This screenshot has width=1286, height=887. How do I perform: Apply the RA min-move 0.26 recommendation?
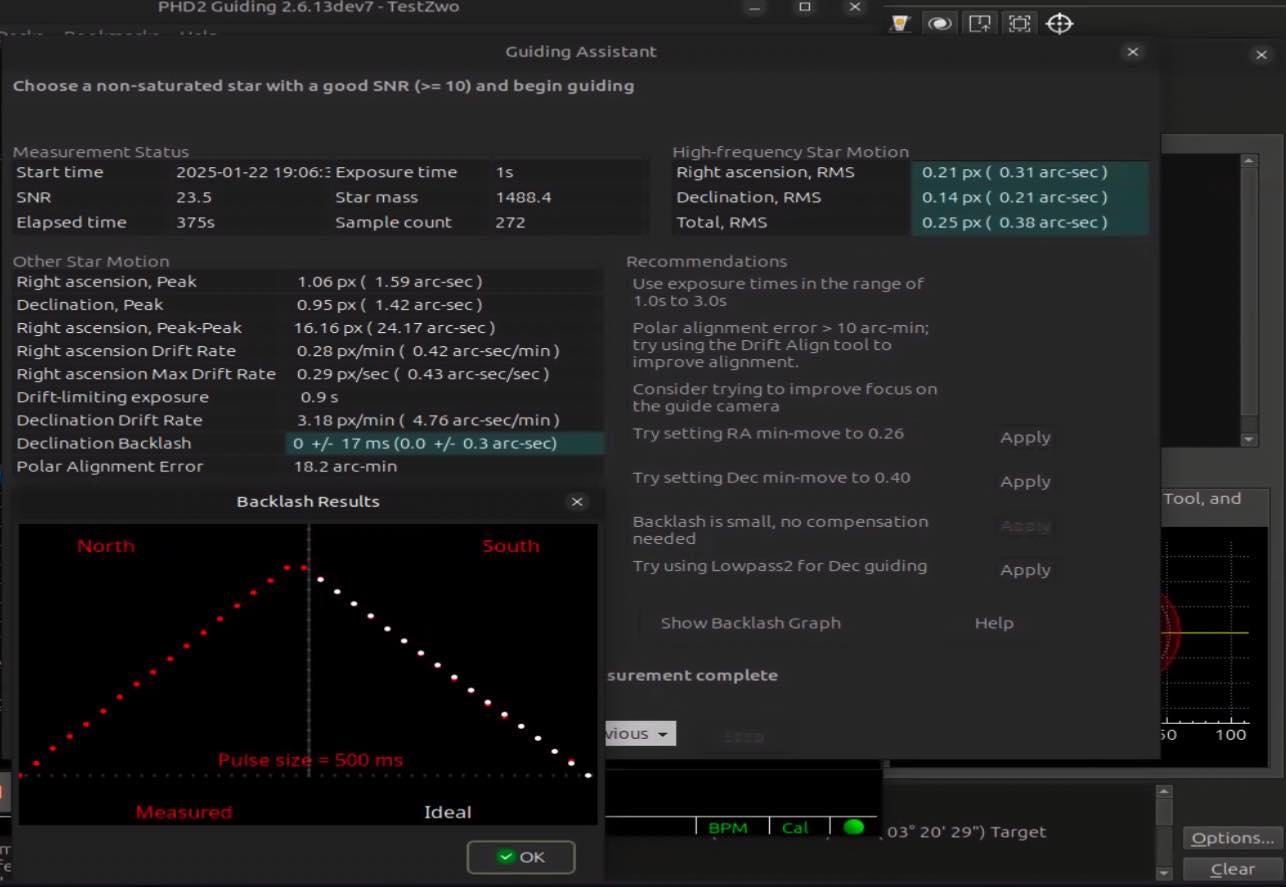pos(1025,437)
